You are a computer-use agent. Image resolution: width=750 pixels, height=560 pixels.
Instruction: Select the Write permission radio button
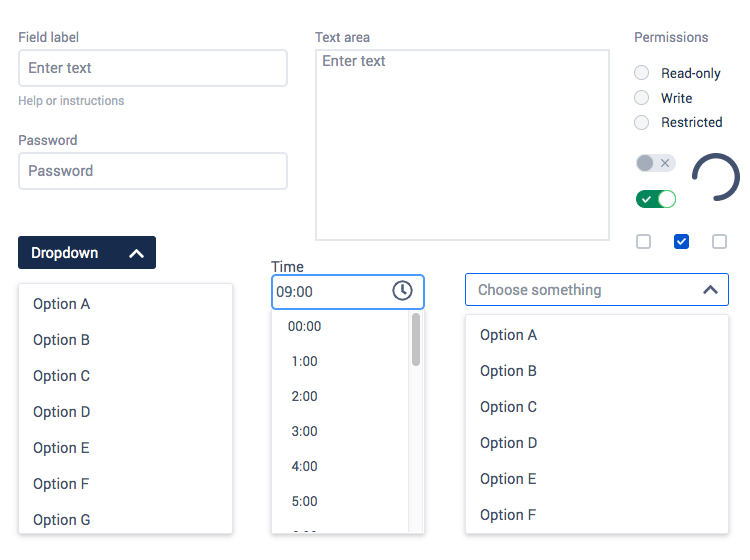pos(641,98)
